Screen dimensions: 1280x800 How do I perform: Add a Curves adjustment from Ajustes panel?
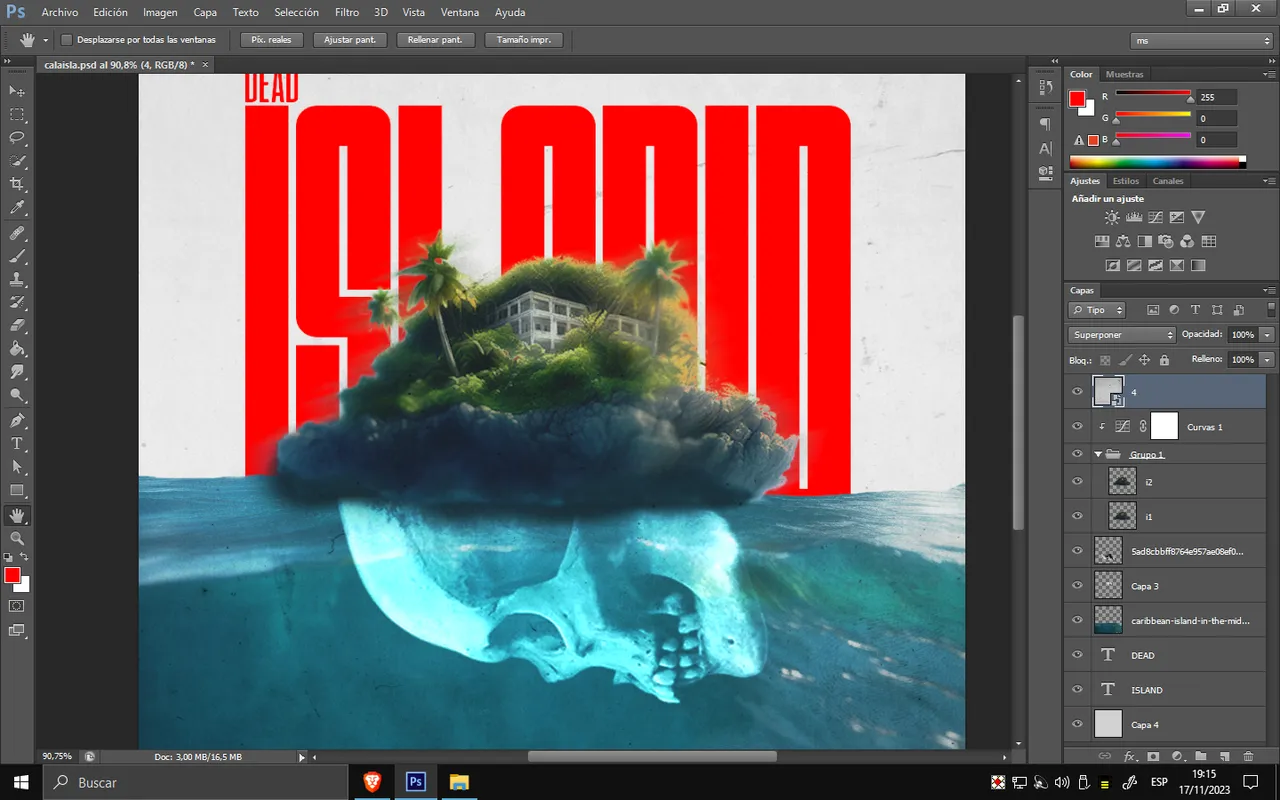point(1155,217)
